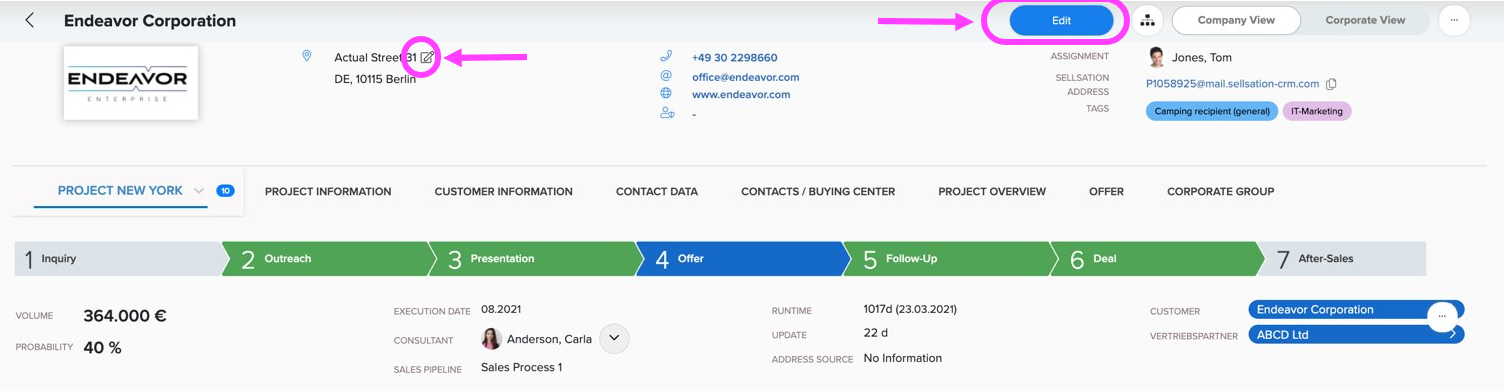This screenshot has height=391, width=1504.
Task: Open the three-dot menu in top right corner
Action: [1454, 20]
